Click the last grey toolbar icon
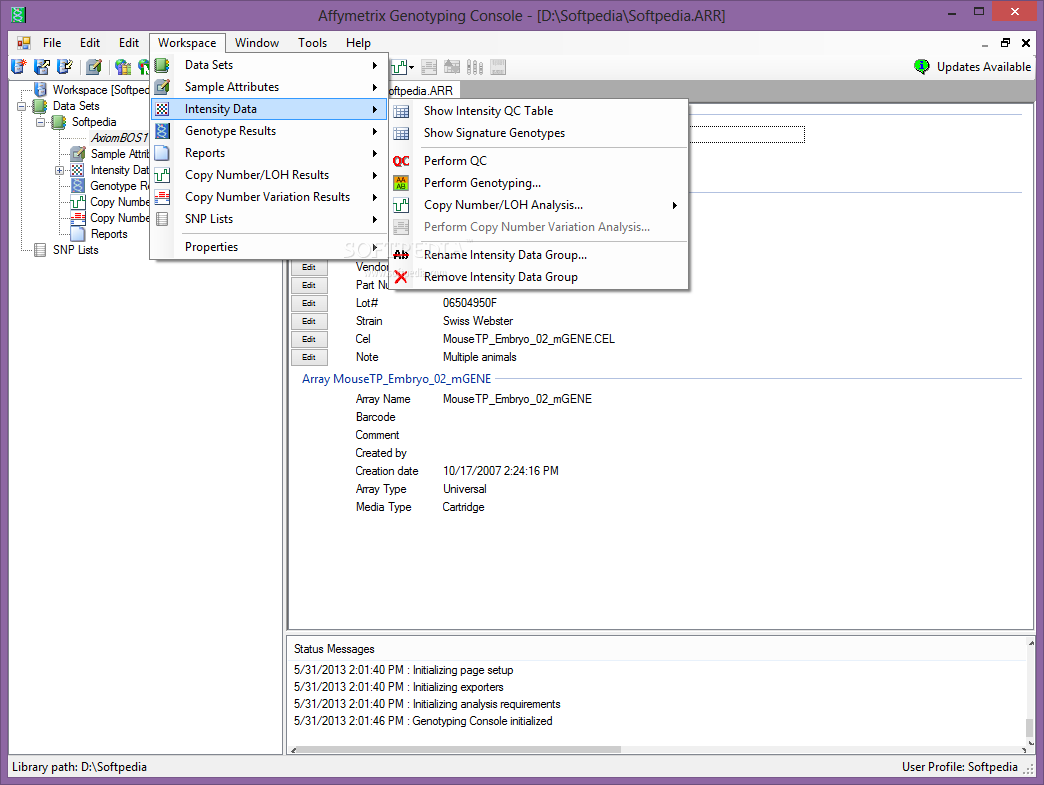This screenshot has width=1044, height=785. (x=498, y=67)
